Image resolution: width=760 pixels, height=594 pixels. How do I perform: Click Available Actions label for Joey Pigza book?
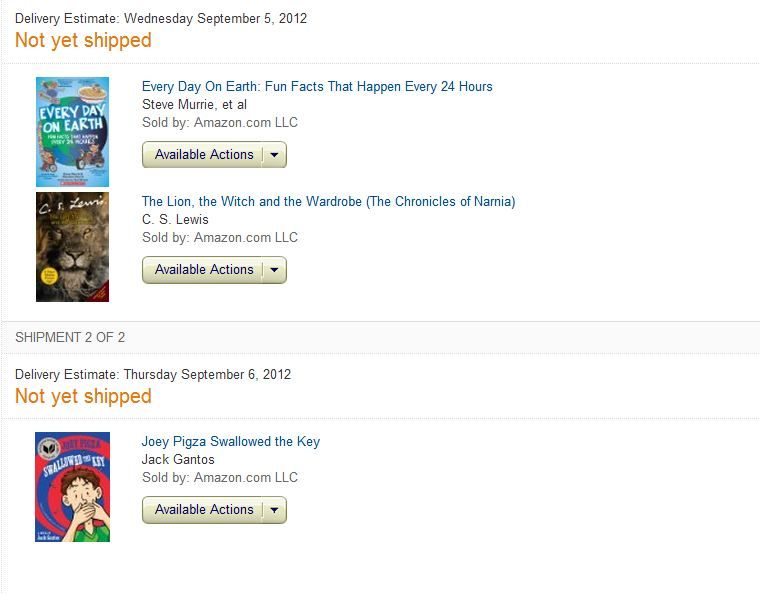(x=203, y=510)
